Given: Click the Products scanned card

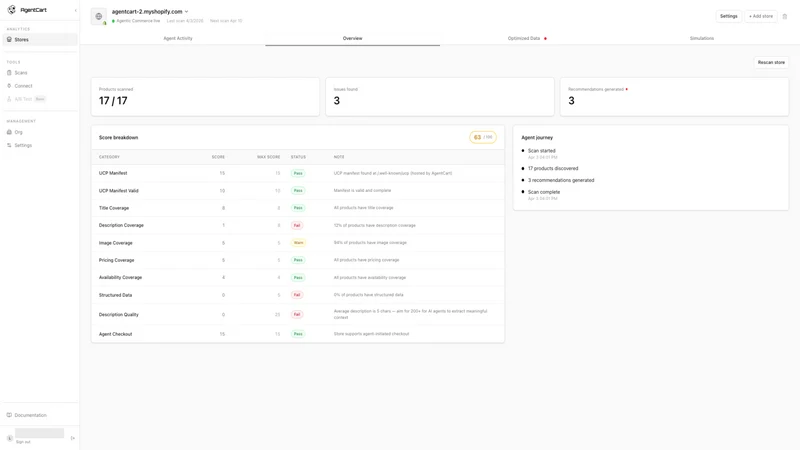Looking at the screenshot, I should pos(205,97).
